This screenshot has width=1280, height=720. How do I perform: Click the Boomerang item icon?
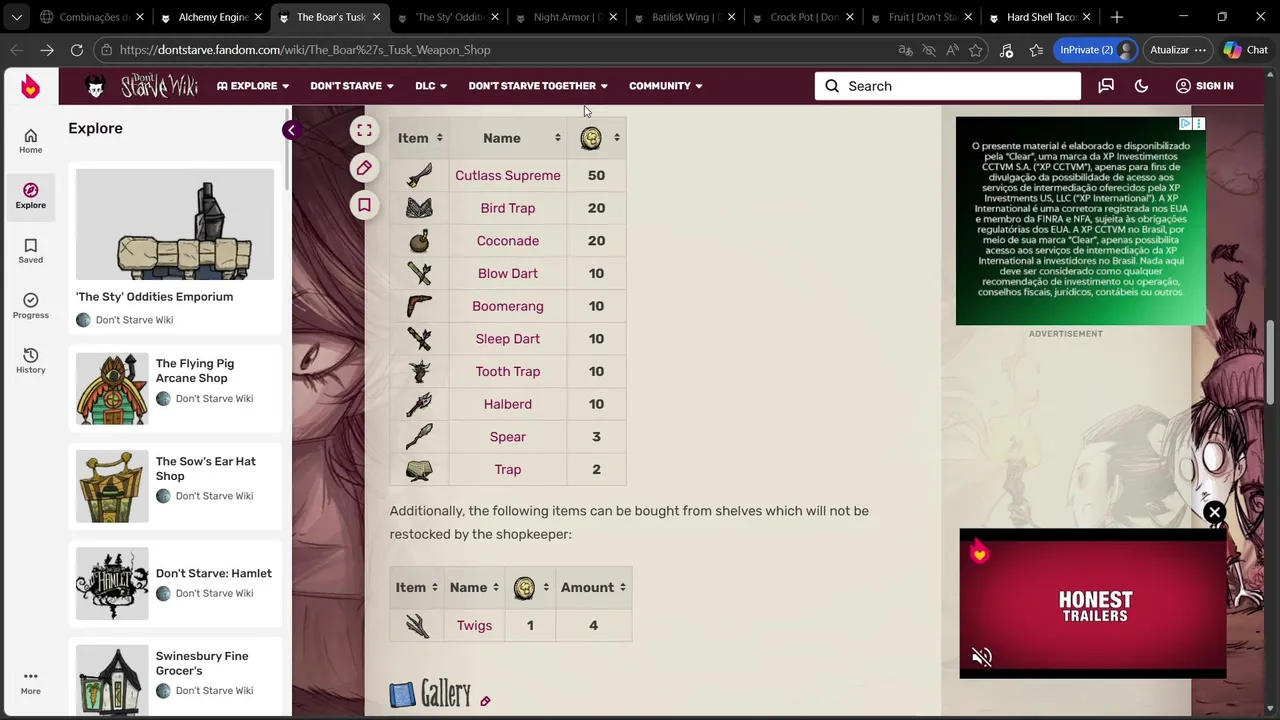pos(419,306)
